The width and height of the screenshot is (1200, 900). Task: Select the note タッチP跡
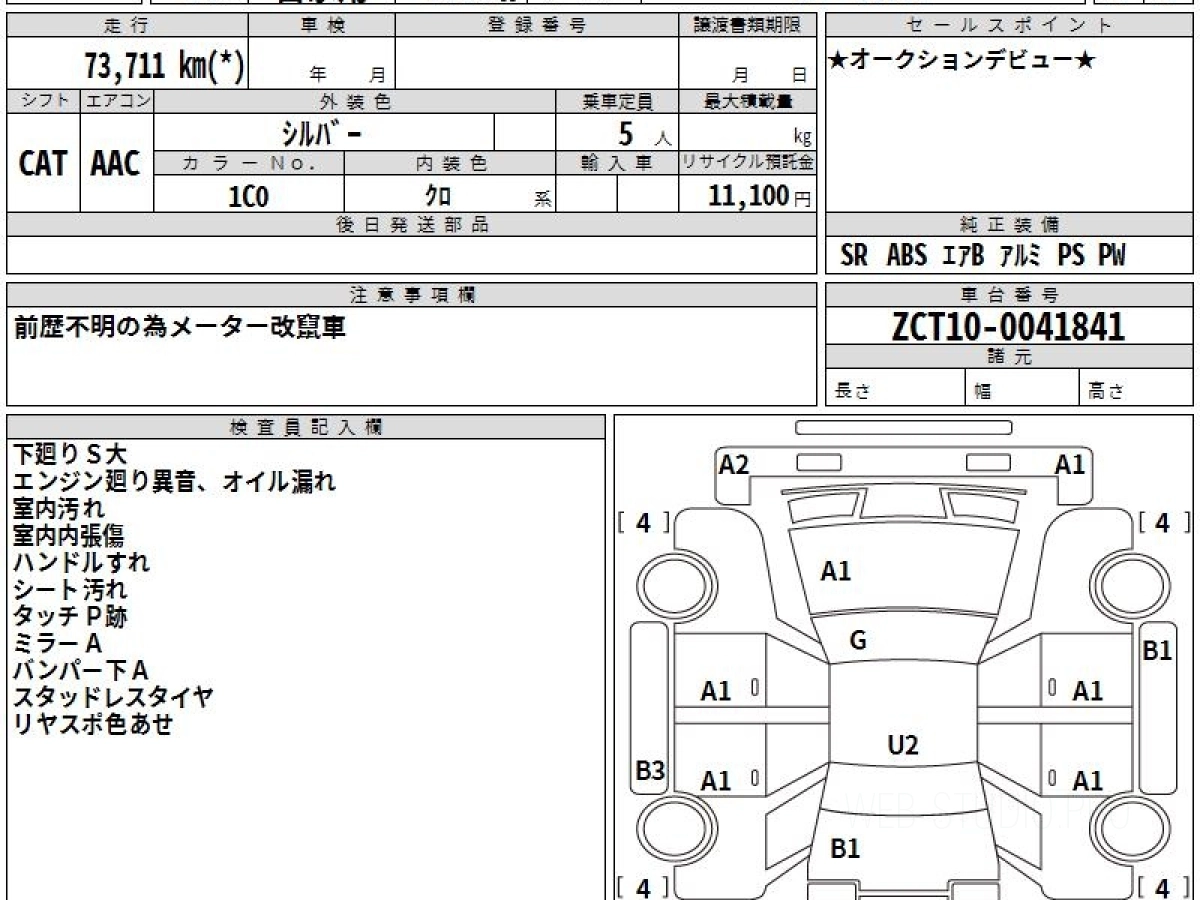coord(70,617)
